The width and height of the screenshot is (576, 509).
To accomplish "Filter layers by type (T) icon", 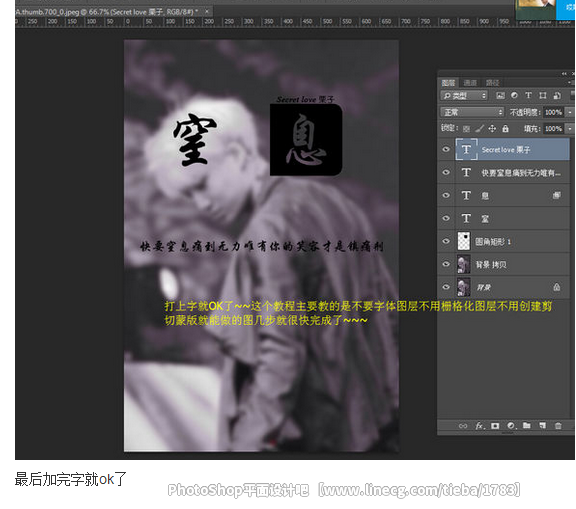I will (x=528, y=95).
